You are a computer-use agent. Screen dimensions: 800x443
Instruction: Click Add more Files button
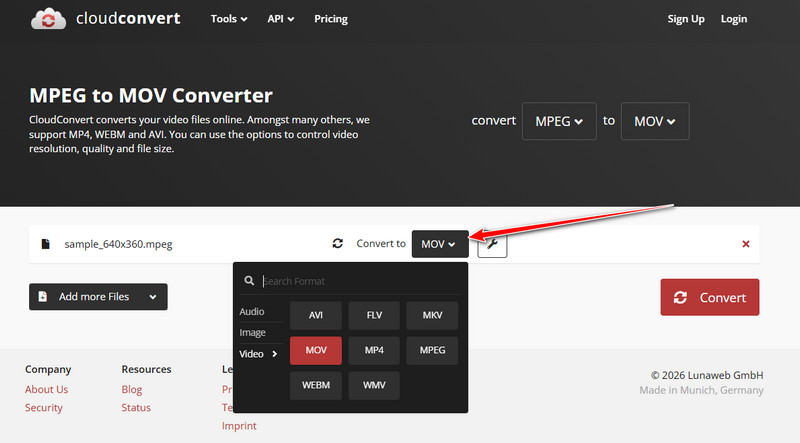(97, 297)
